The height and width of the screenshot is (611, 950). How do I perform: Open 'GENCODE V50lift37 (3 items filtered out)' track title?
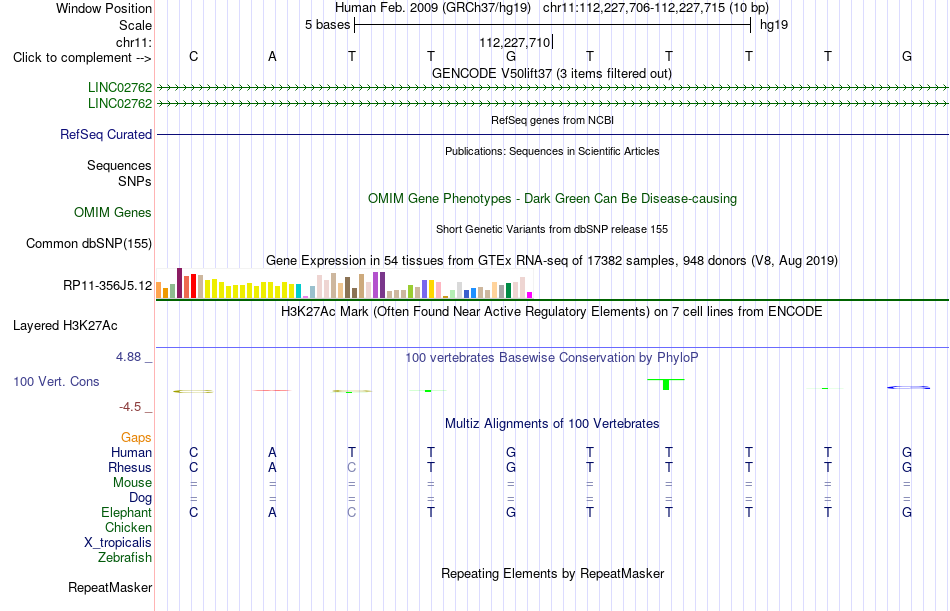pyautogui.click(x=551, y=73)
